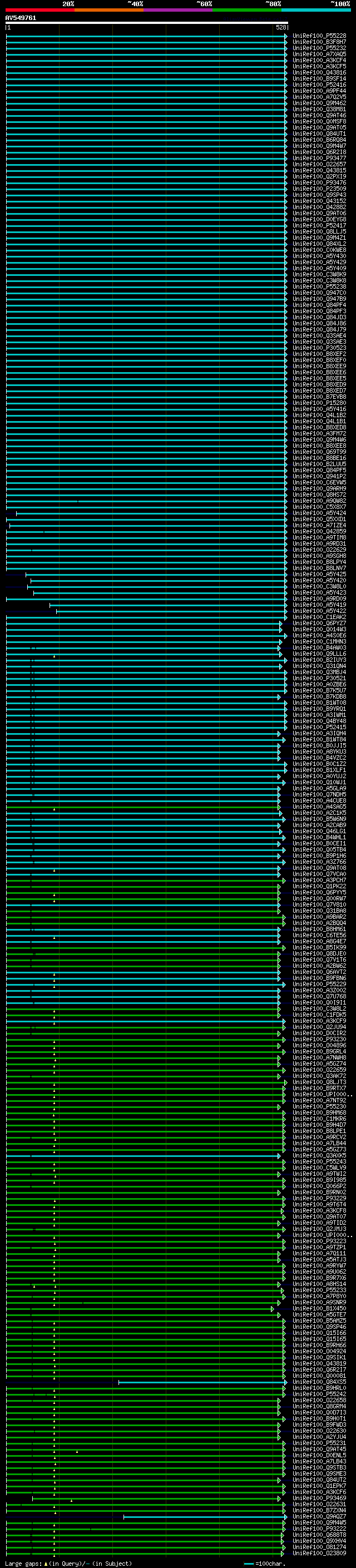This screenshot has width=356, height=1568.
Task: Click the white query sequence bar under AV549761
Action: [x=147, y=22]
